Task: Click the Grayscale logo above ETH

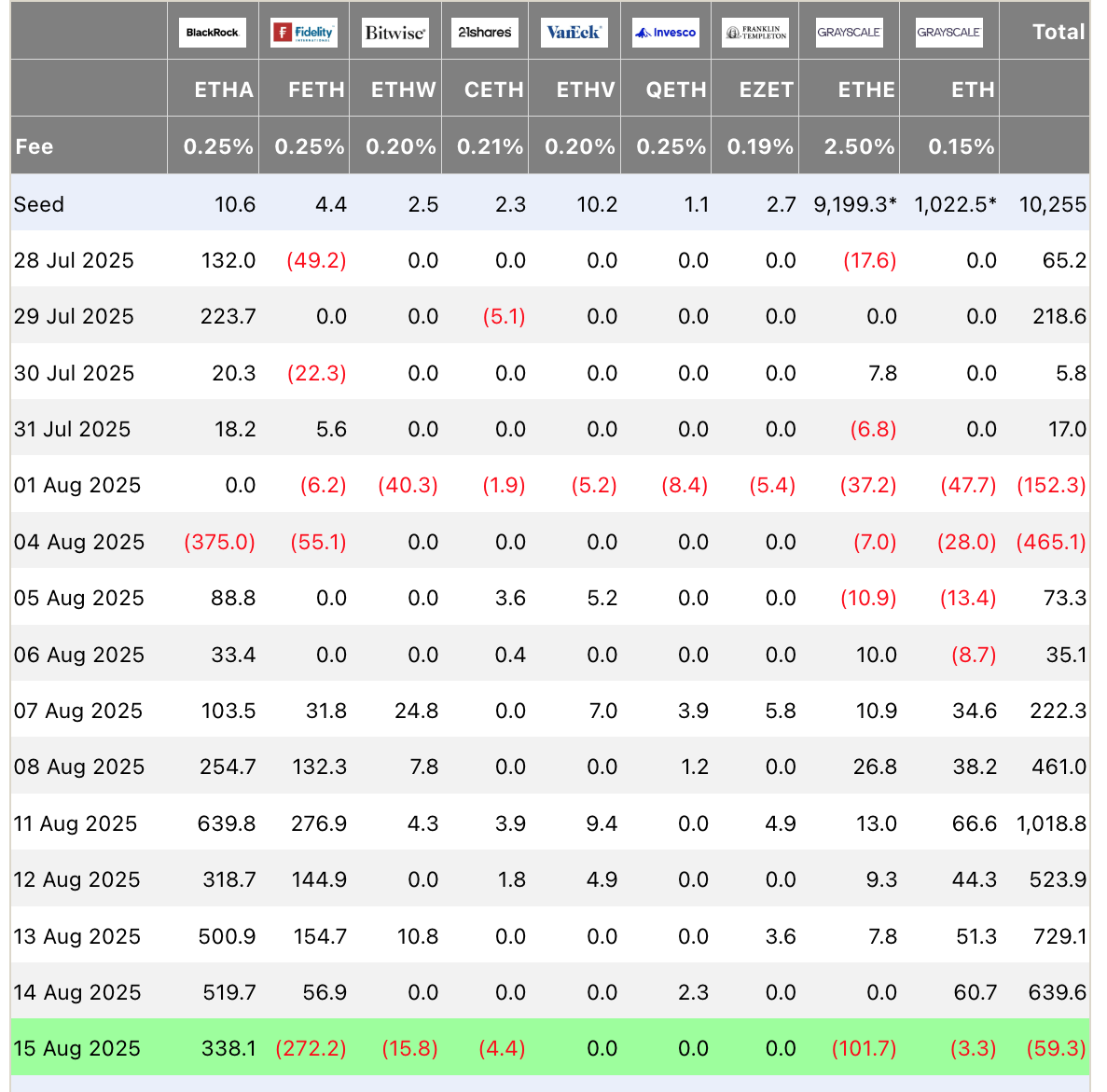Action: 948,33
